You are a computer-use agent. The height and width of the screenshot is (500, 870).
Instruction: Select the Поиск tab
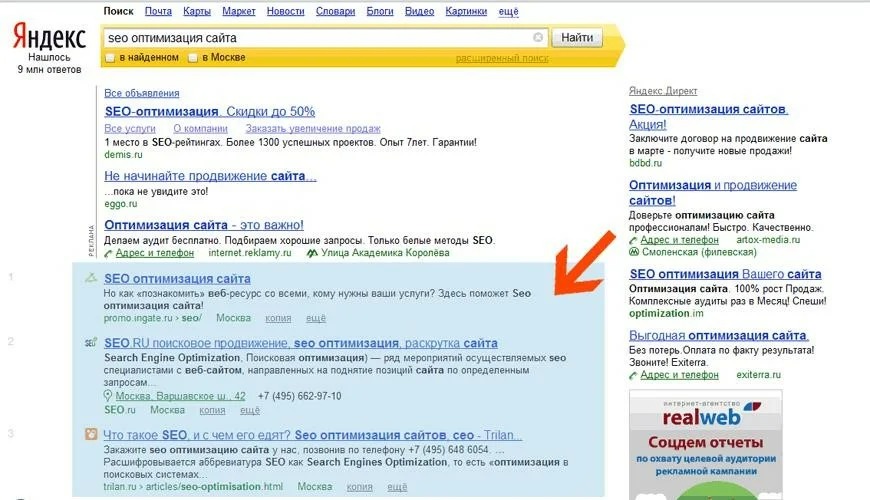118,11
